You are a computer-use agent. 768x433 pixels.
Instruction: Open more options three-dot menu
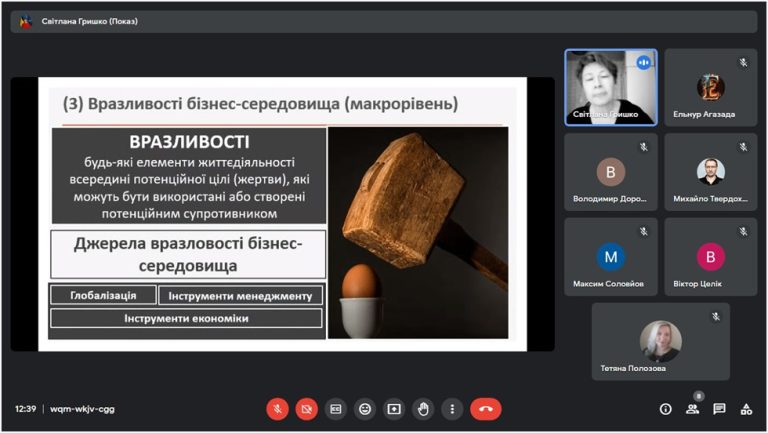coord(452,409)
